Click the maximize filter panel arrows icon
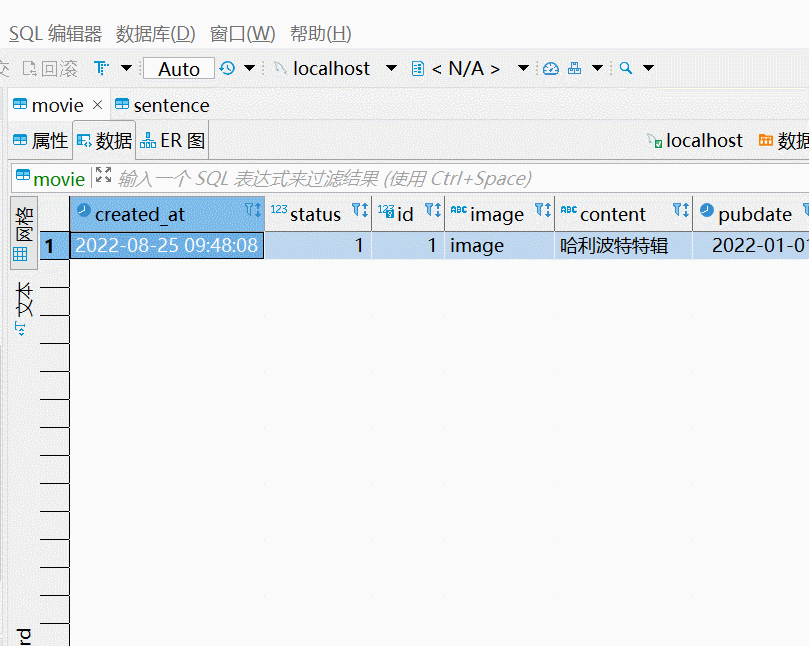The image size is (809, 646). (103, 175)
